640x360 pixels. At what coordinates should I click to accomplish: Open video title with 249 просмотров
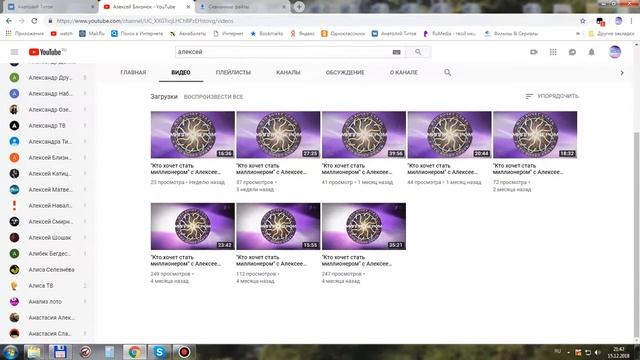(186, 260)
